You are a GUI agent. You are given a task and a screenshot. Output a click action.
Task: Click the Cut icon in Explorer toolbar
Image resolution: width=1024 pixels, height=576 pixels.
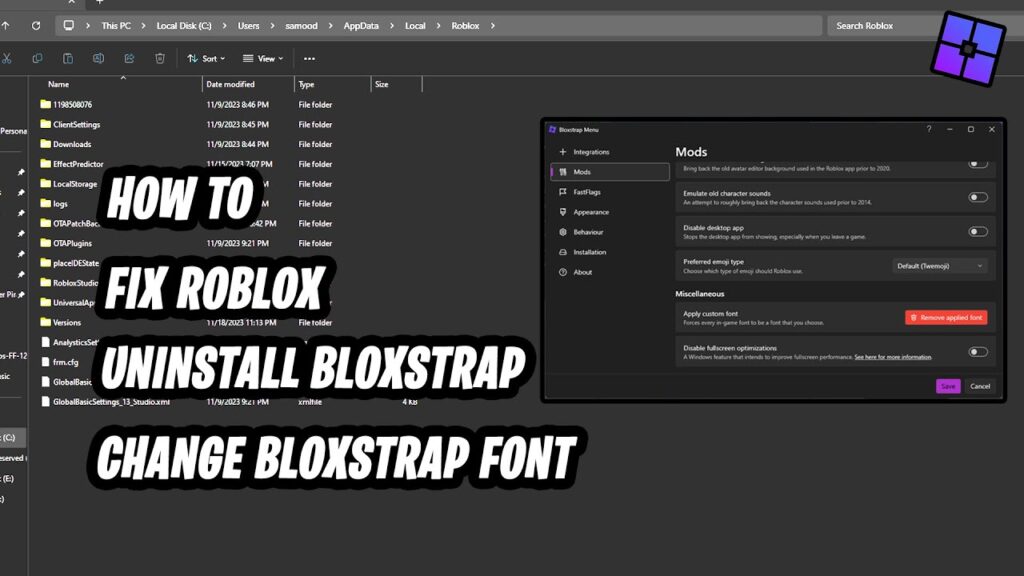pyautogui.click(x=7, y=59)
